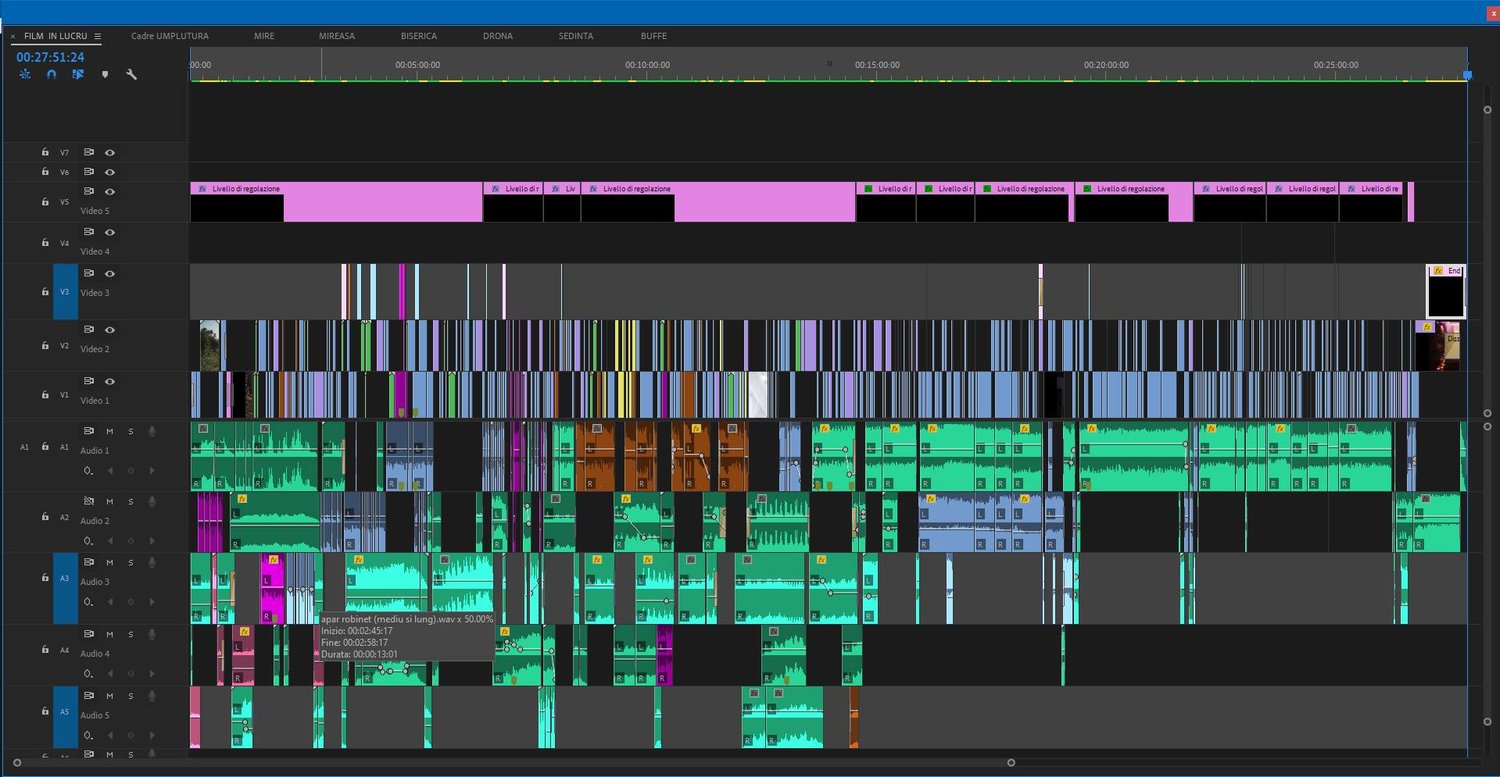The height and width of the screenshot is (777, 1500).
Task: Add keyframe on Audio 1 track
Action: click(131, 470)
